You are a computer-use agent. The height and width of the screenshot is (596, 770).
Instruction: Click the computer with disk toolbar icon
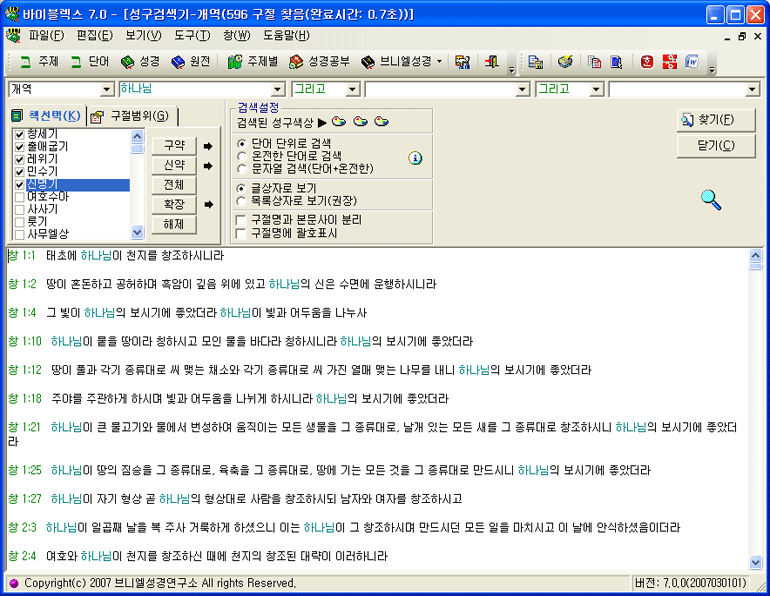pyautogui.click(x=536, y=62)
